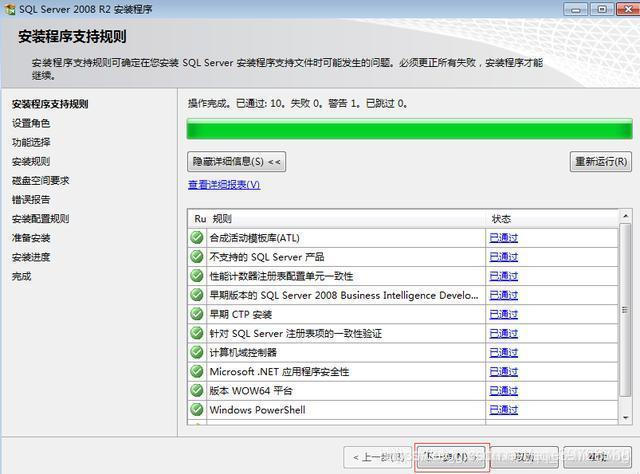Viewport: 640px width, 474px height.
Task: Open the 已通过 link for 针对 SQL Server 注册表项的一致性验证
Action: point(504,334)
